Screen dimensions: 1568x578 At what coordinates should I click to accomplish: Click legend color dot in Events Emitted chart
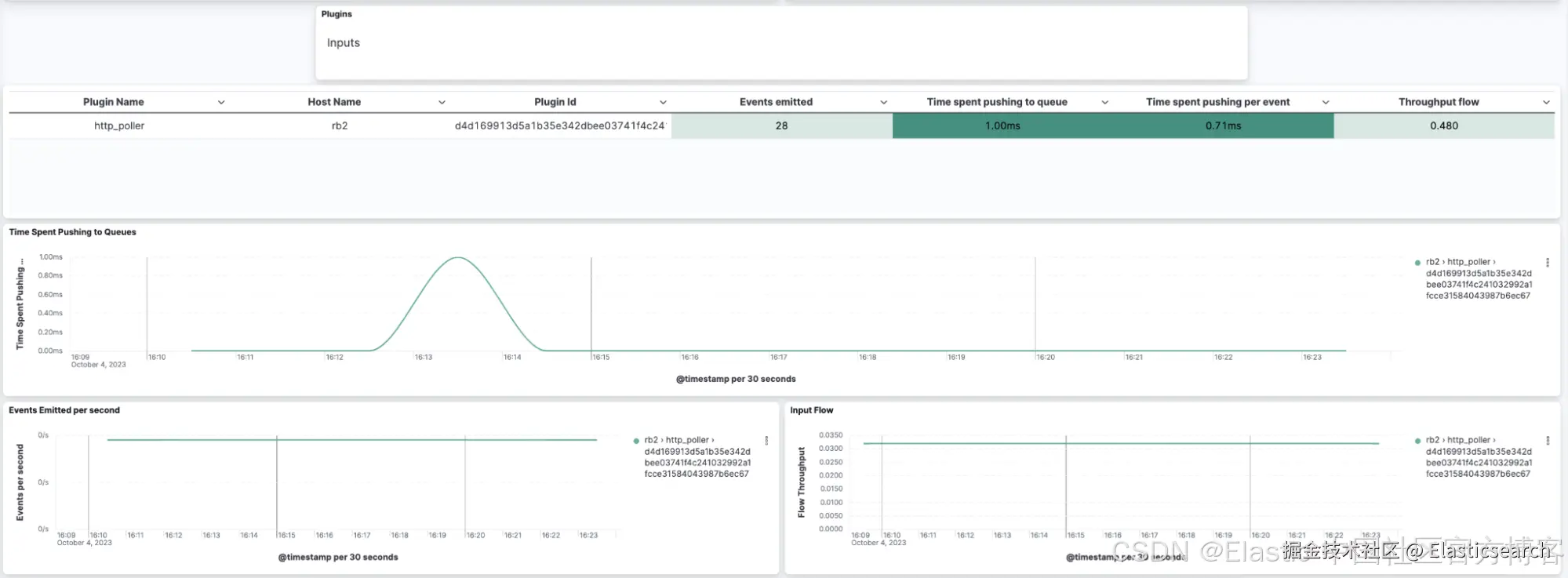click(x=636, y=441)
